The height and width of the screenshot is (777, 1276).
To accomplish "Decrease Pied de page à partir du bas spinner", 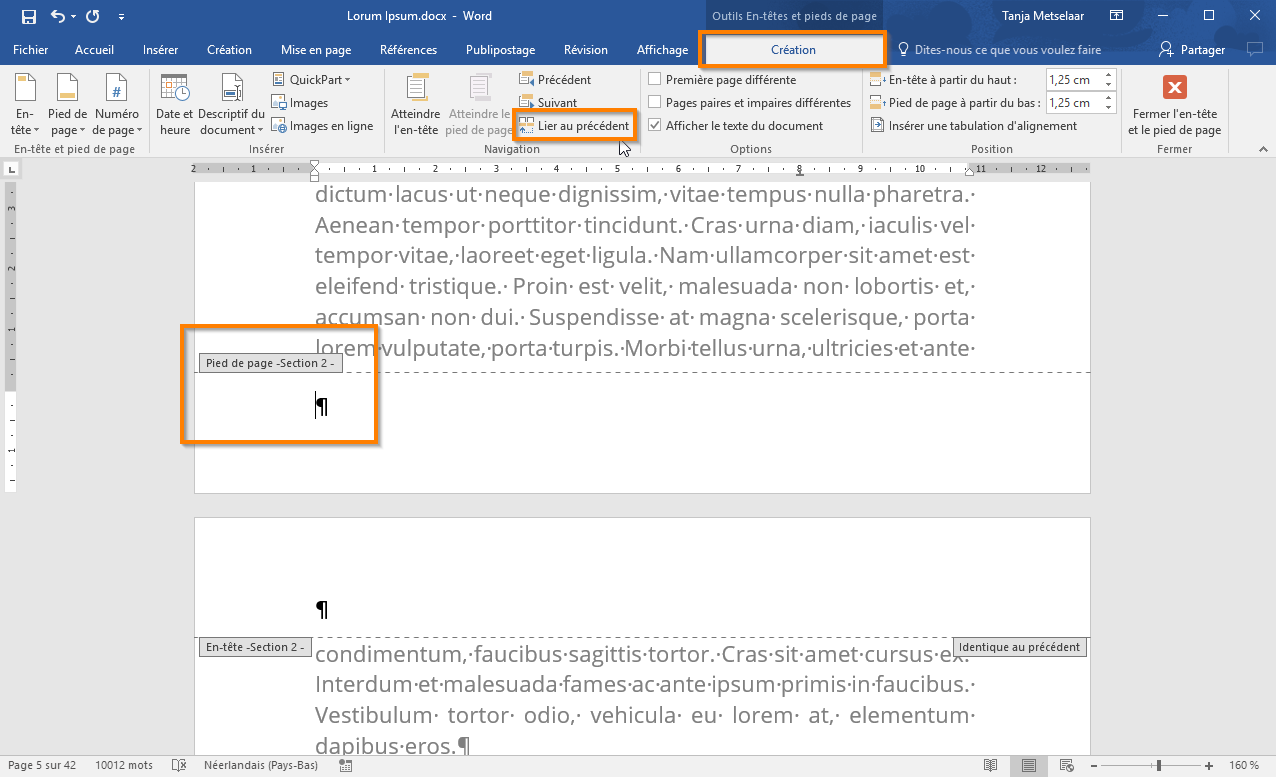I will (x=1108, y=107).
